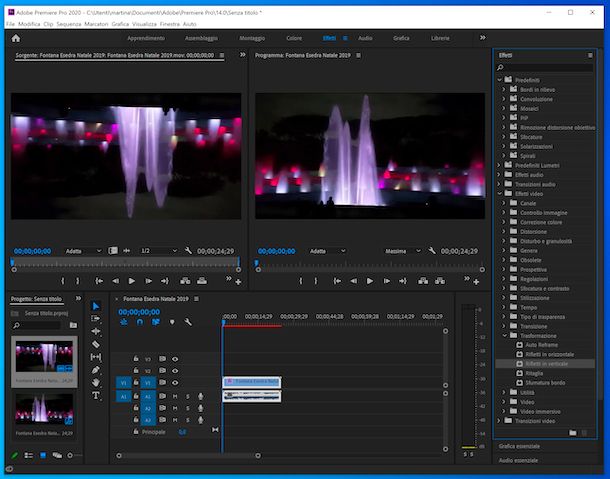The image size is (610, 479).
Task: Click Overwrite button in Source monitor
Action: 202,281
